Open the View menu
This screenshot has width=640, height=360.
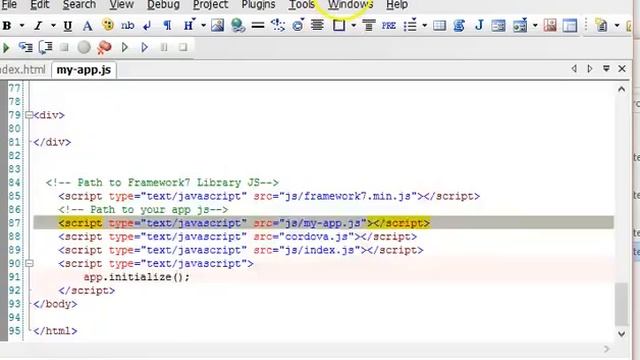121,5
